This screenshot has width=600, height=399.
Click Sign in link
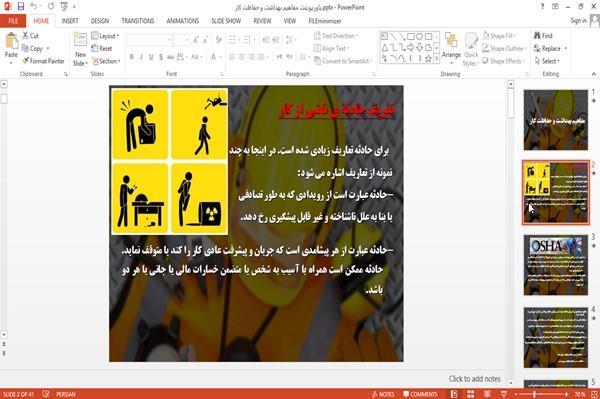coord(578,21)
